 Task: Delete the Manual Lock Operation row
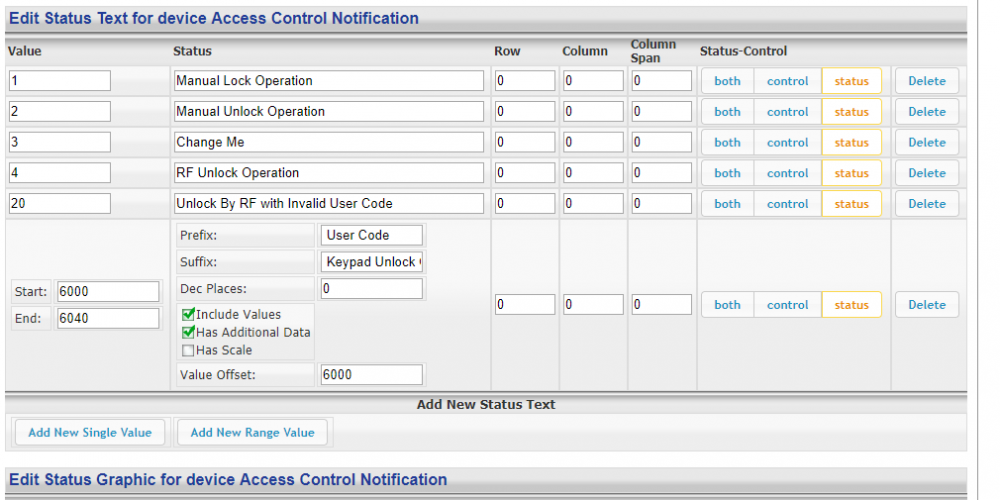pos(926,81)
